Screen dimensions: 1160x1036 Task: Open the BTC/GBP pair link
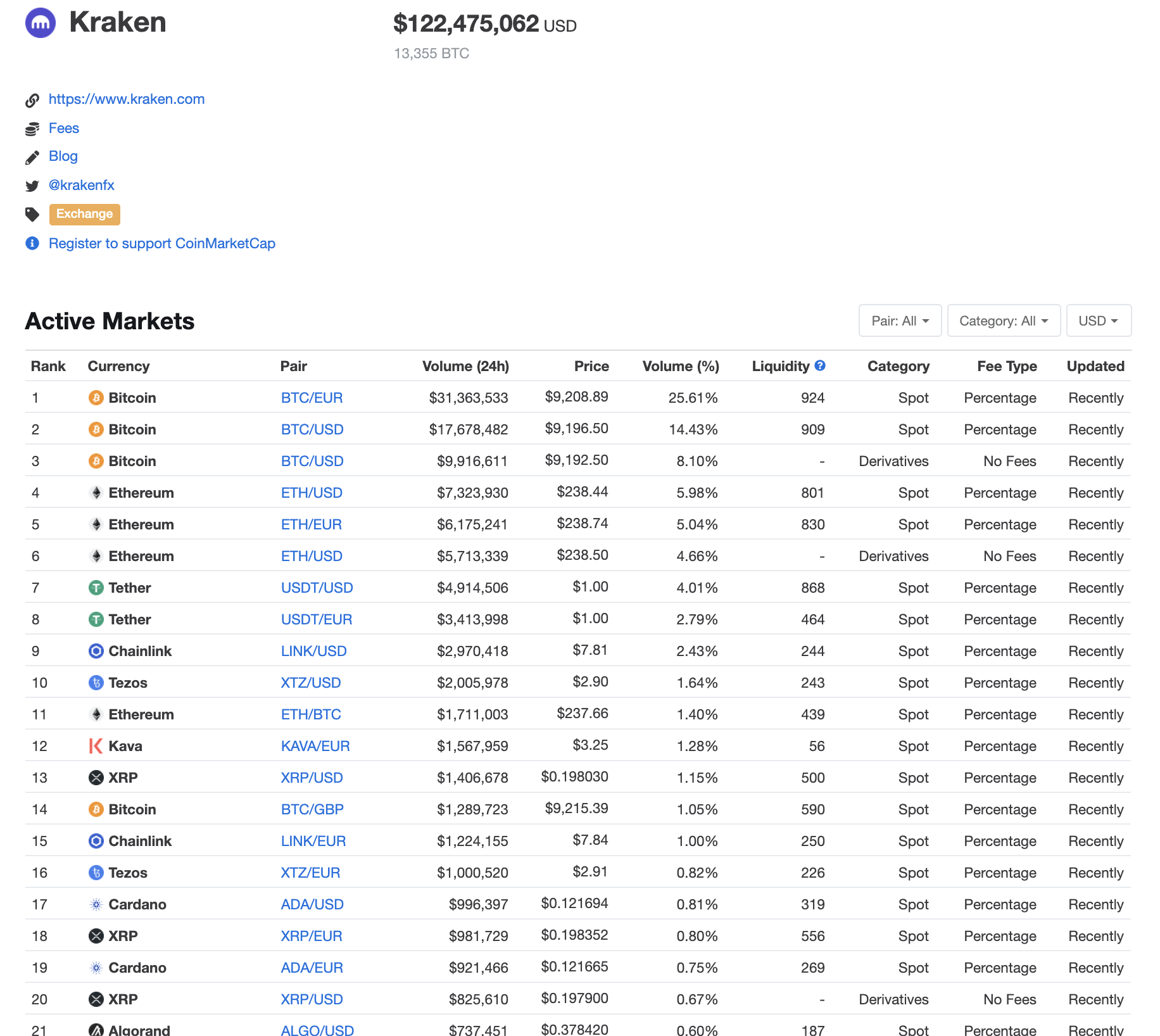point(312,809)
